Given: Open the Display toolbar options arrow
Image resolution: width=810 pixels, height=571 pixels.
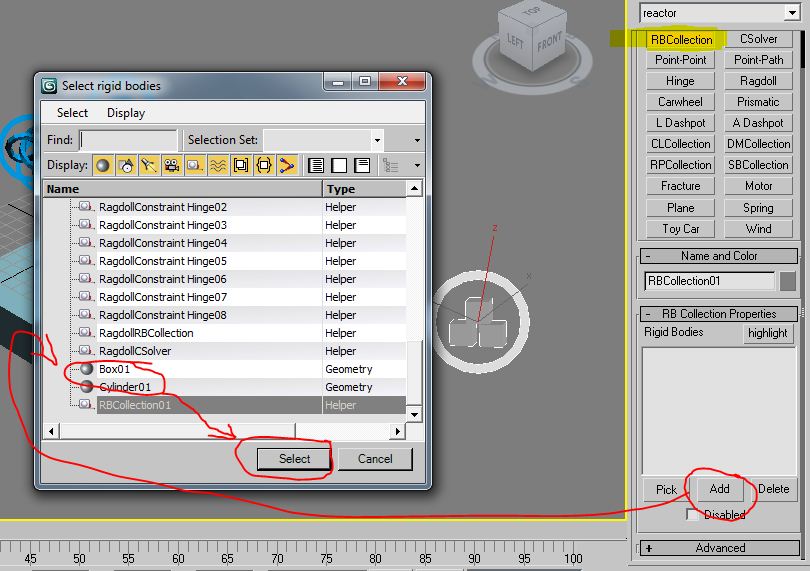Looking at the screenshot, I should 417,165.
